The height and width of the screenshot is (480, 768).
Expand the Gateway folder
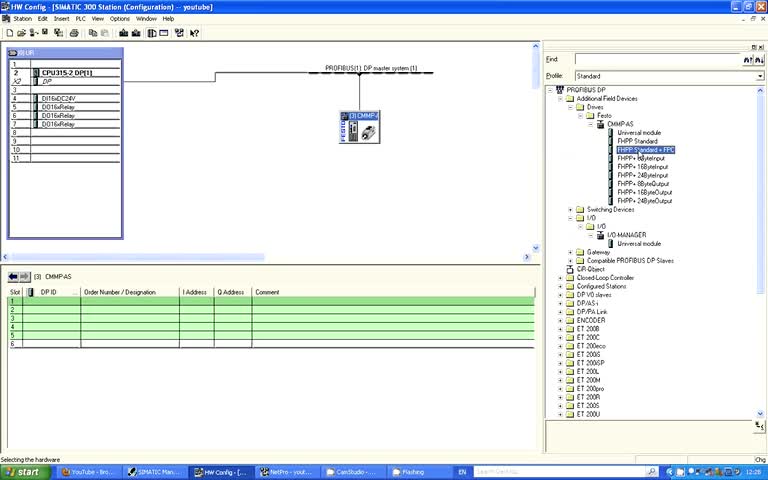click(x=570, y=252)
